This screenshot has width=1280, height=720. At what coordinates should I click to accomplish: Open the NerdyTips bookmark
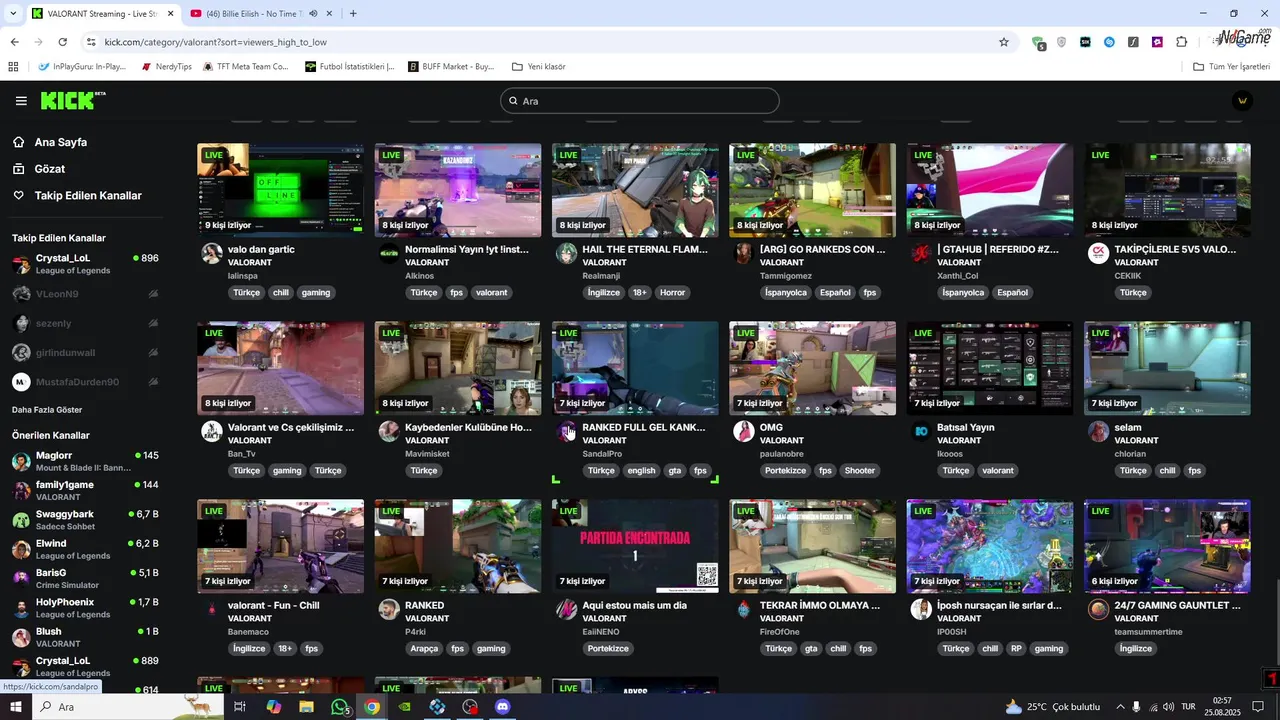click(x=166, y=67)
